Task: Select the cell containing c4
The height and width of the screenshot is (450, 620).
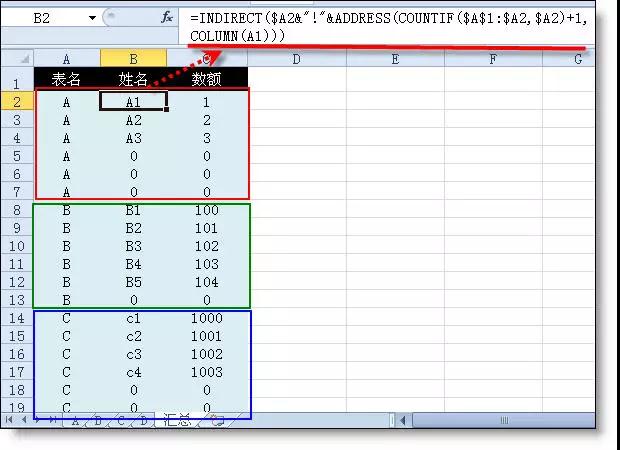Action: 133,372
